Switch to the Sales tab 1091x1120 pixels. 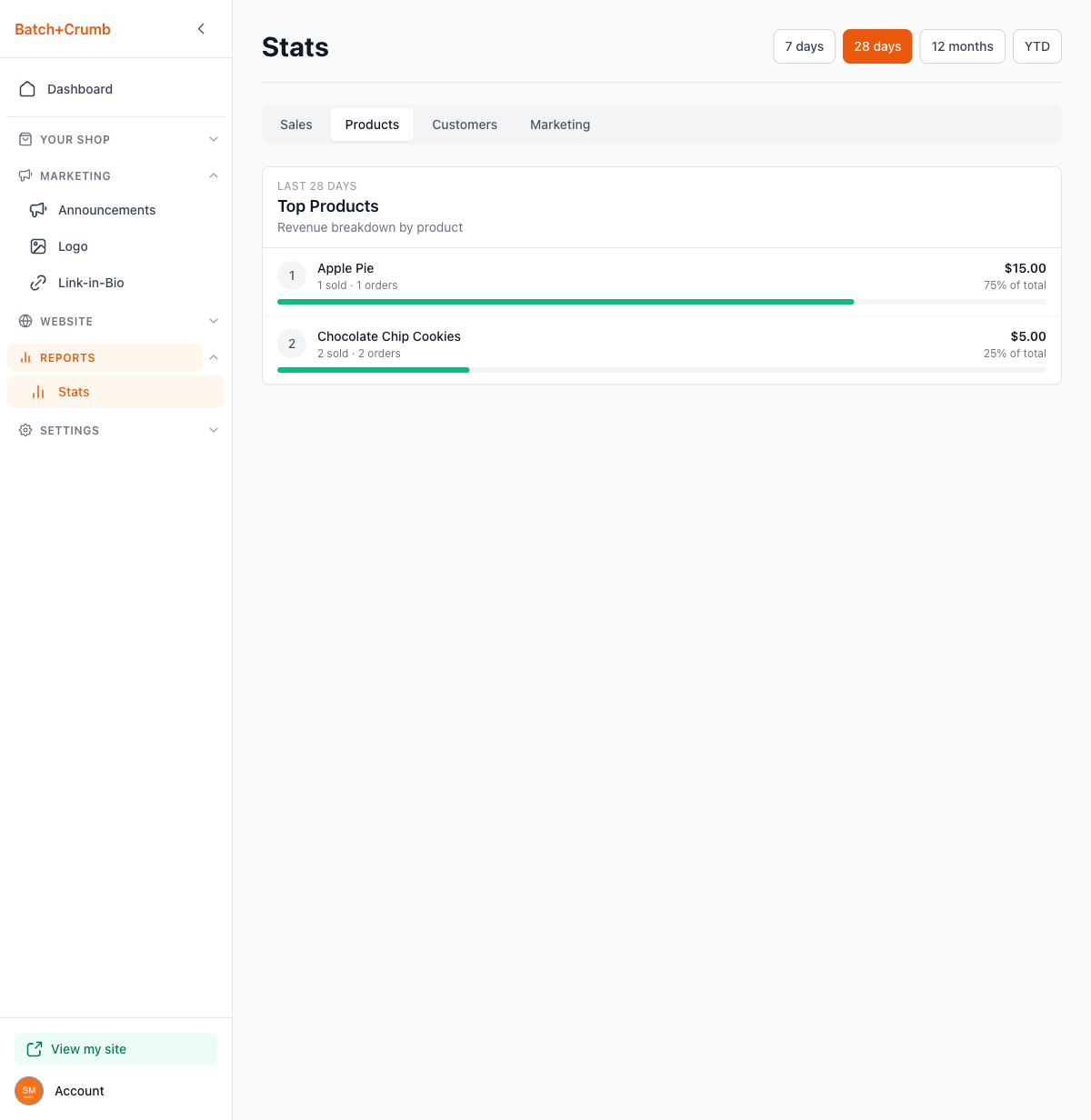(296, 125)
